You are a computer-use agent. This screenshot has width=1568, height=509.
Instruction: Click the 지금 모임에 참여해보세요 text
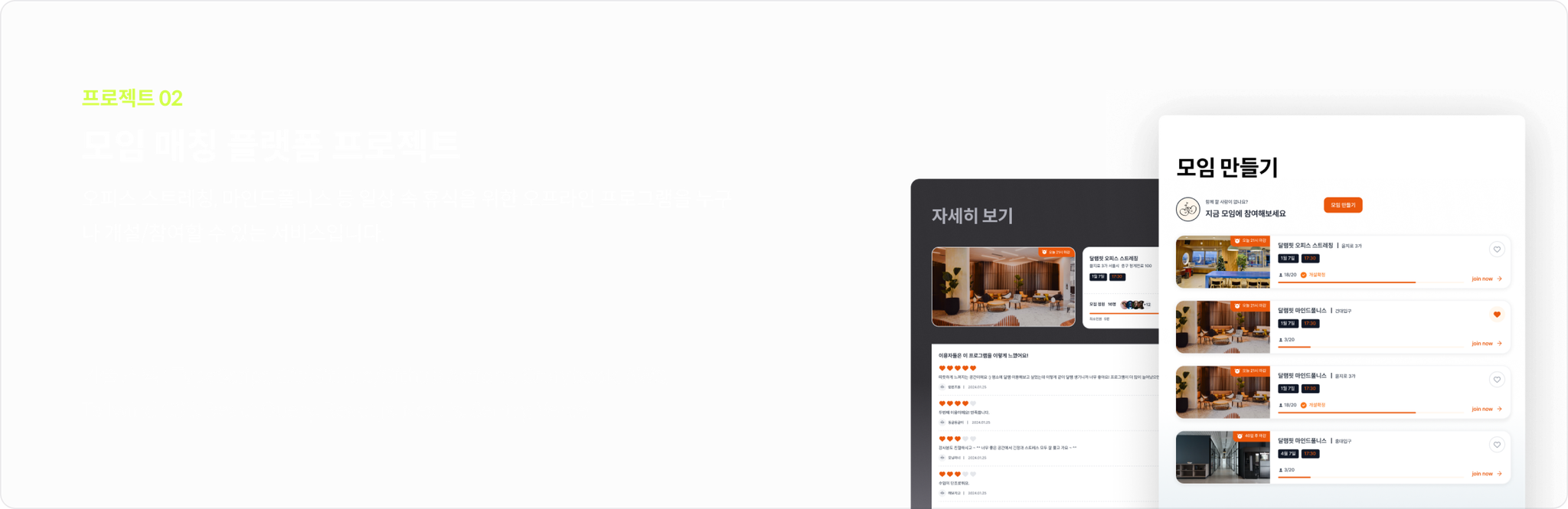(1246, 214)
